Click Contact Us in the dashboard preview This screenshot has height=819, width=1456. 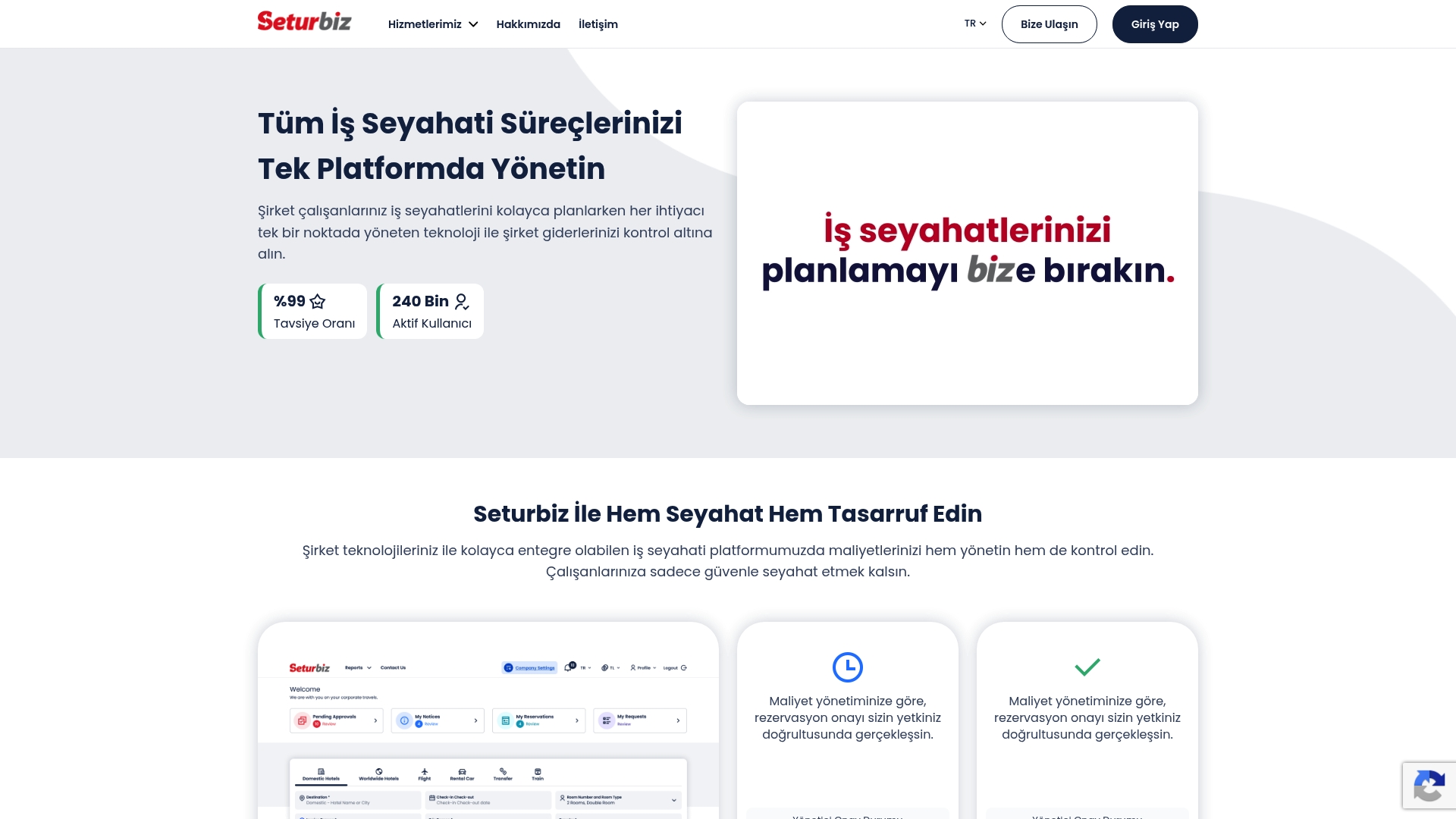[393, 668]
